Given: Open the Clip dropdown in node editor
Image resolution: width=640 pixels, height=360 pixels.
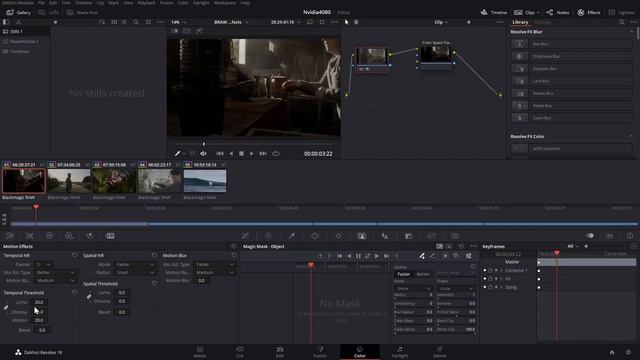Looking at the screenshot, I should coord(441,22).
